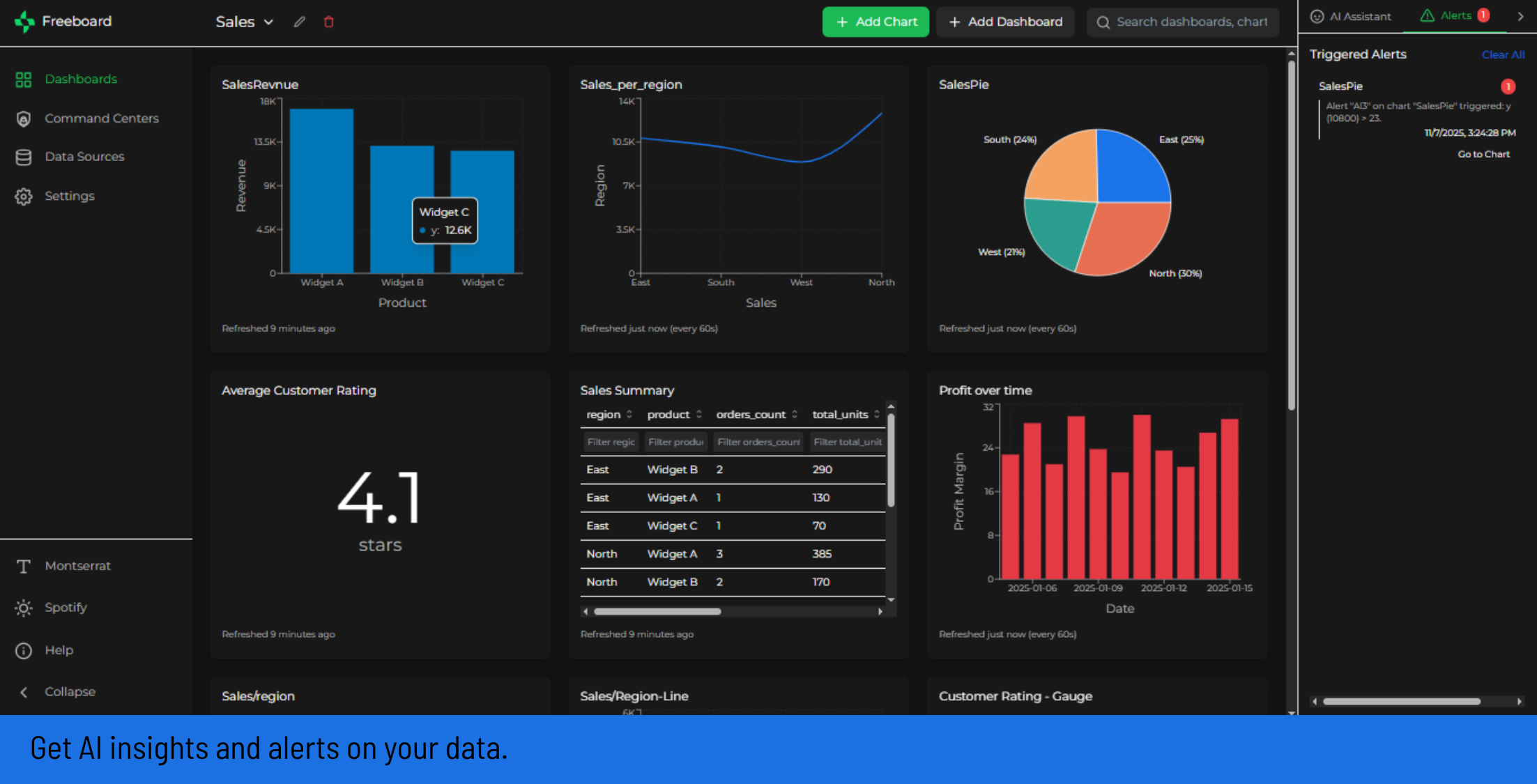Go to Chart from the SalesPie alert
The width and height of the screenshot is (1537, 784).
[1483, 154]
